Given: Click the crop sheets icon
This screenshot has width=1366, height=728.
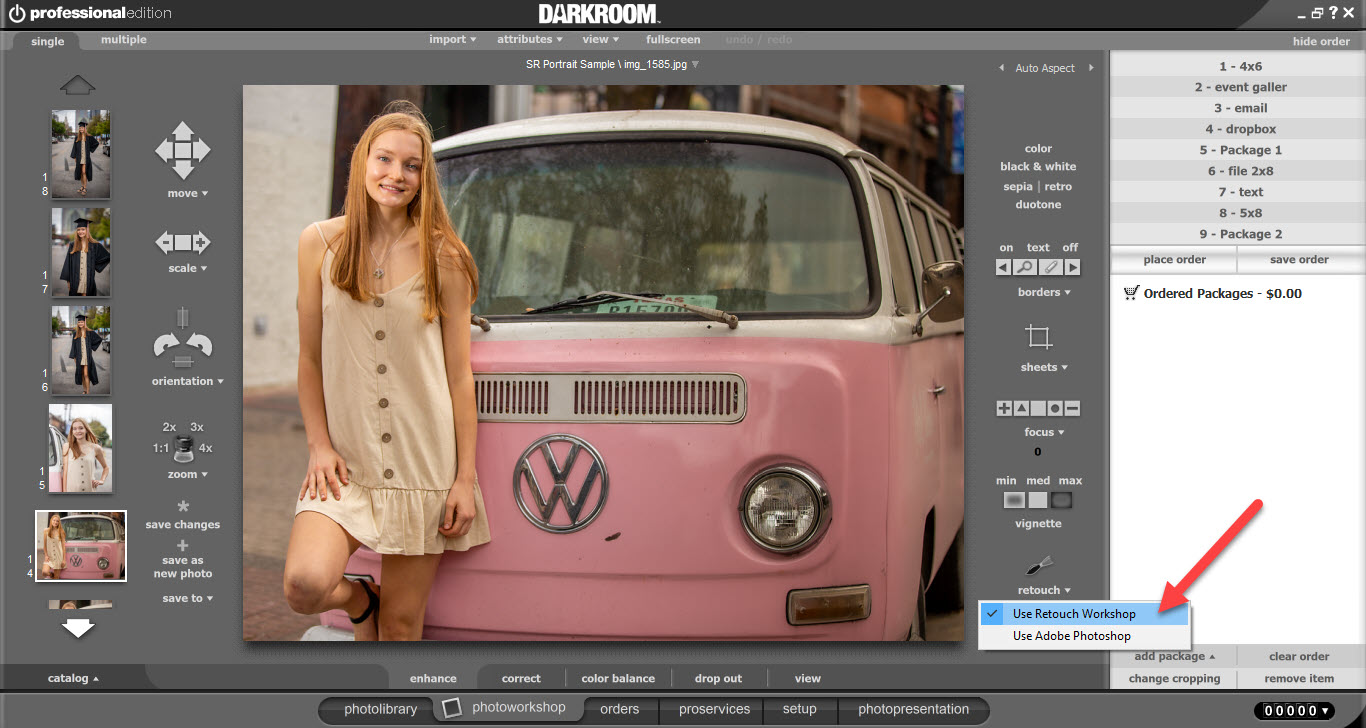Looking at the screenshot, I should pyautogui.click(x=1039, y=337).
